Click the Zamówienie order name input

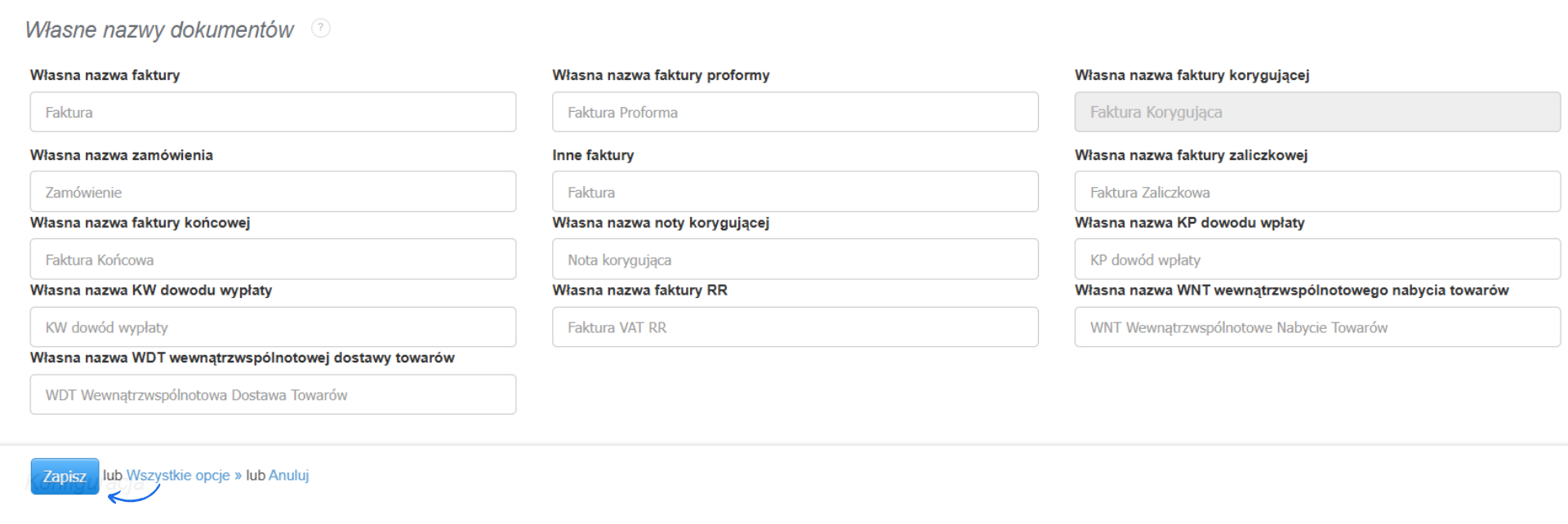(x=273, y=192)
